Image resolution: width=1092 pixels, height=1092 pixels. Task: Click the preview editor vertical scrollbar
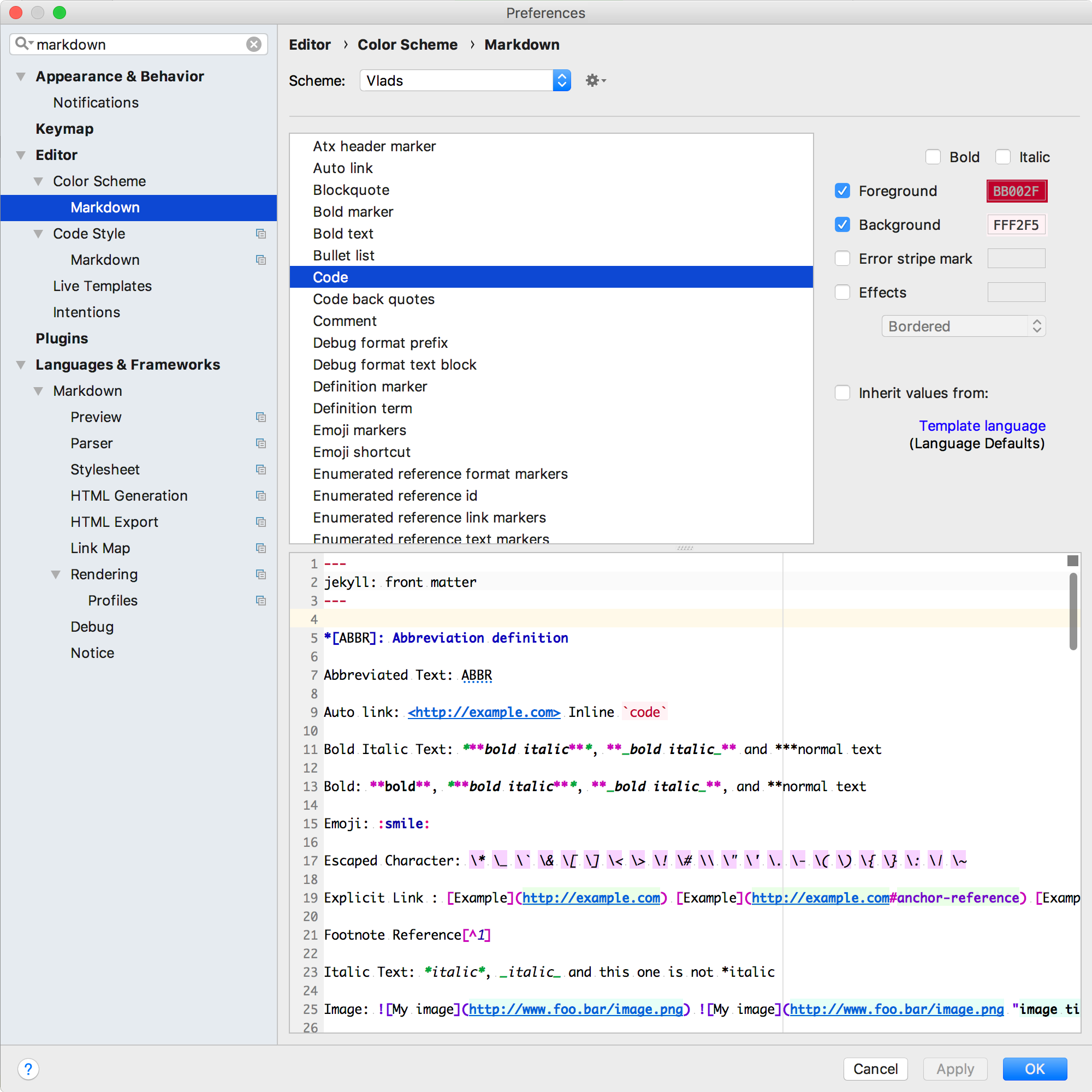[x=1072, y=612]
